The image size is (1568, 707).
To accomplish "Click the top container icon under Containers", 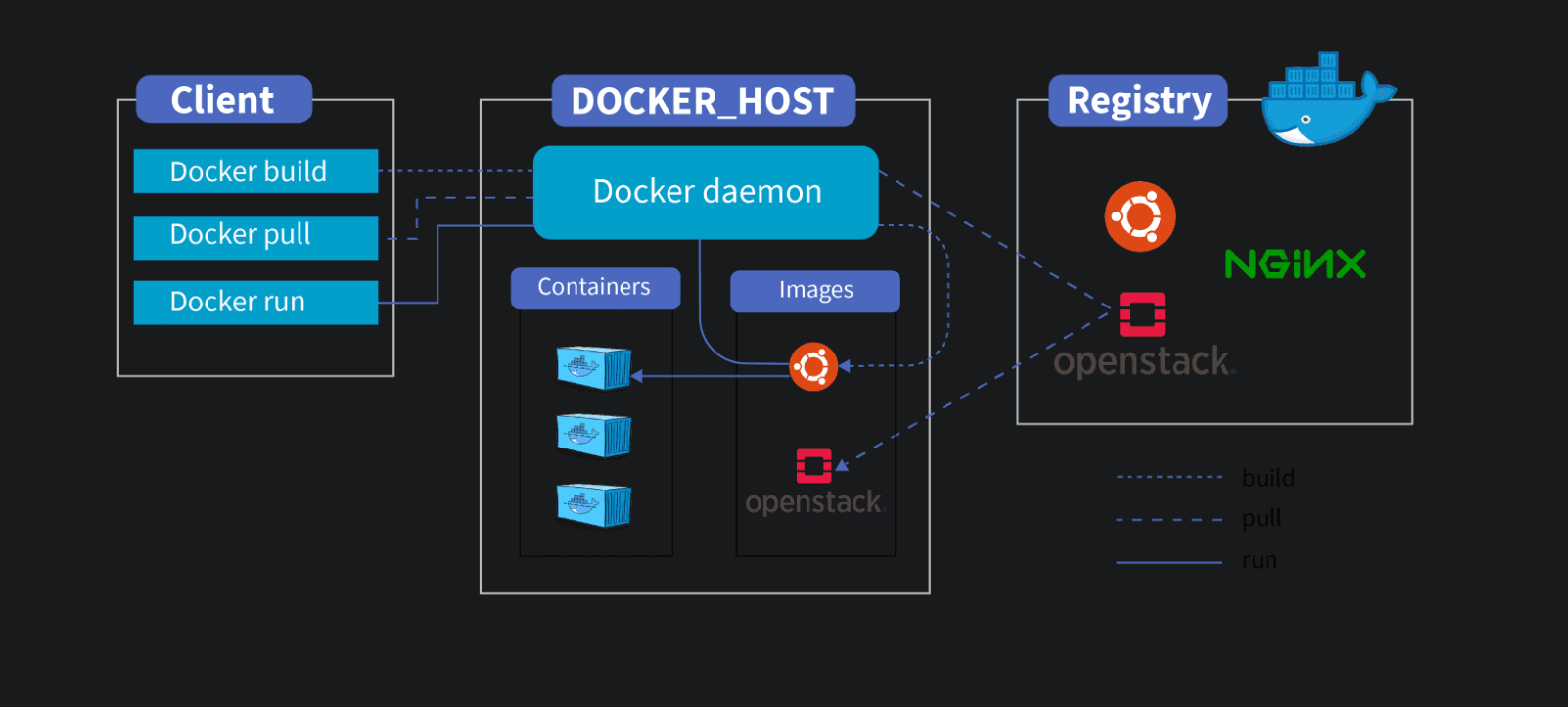I will coord(594,368).
